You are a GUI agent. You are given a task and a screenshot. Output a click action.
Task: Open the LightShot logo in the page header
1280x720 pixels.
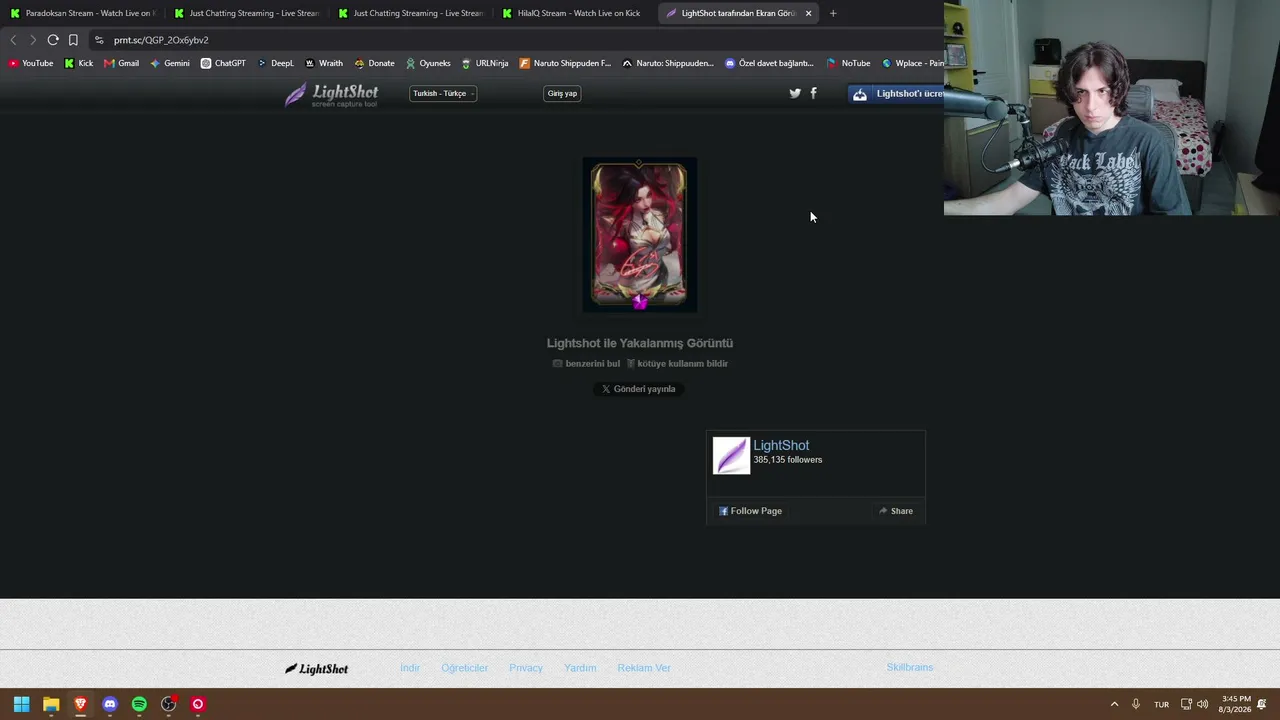[331, 95]
